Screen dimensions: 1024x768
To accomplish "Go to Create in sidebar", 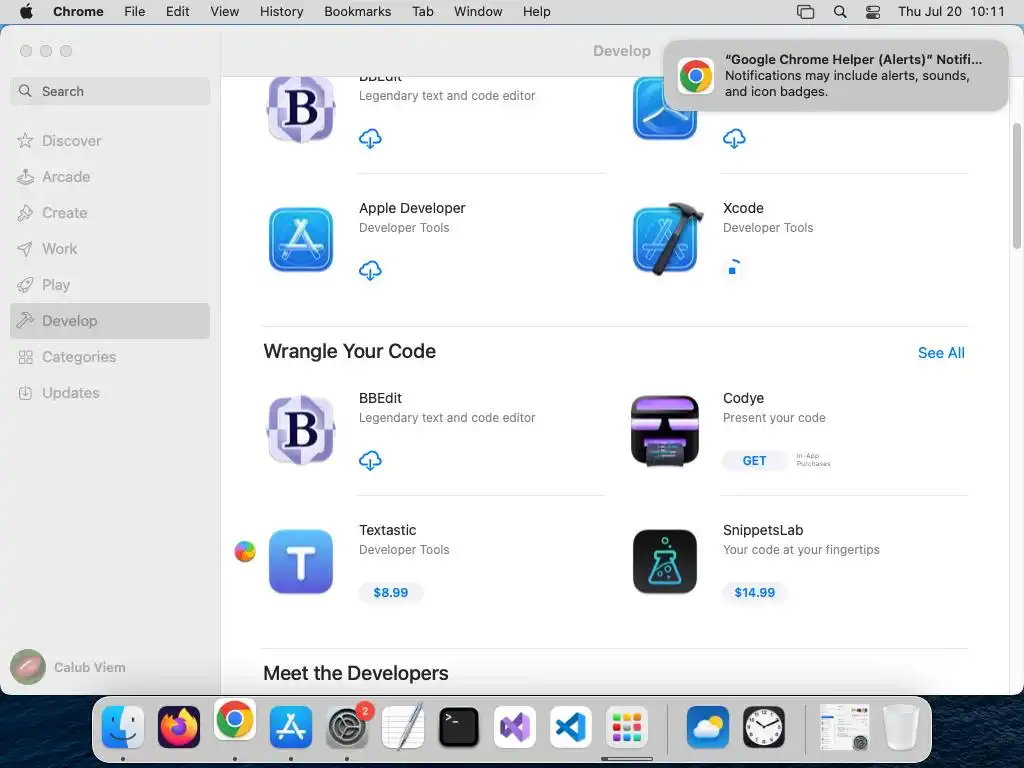I will coord(110,213).
